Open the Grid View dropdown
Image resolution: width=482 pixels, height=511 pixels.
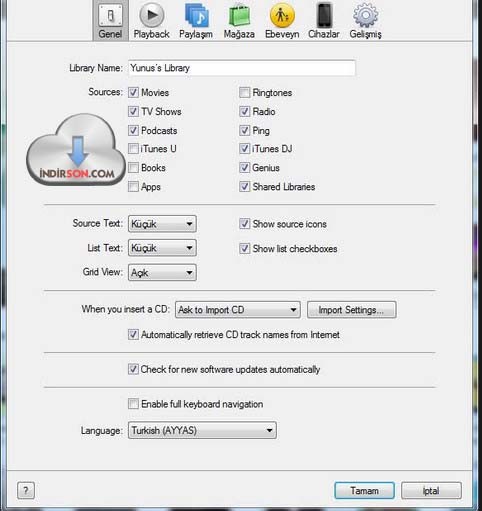162,273
